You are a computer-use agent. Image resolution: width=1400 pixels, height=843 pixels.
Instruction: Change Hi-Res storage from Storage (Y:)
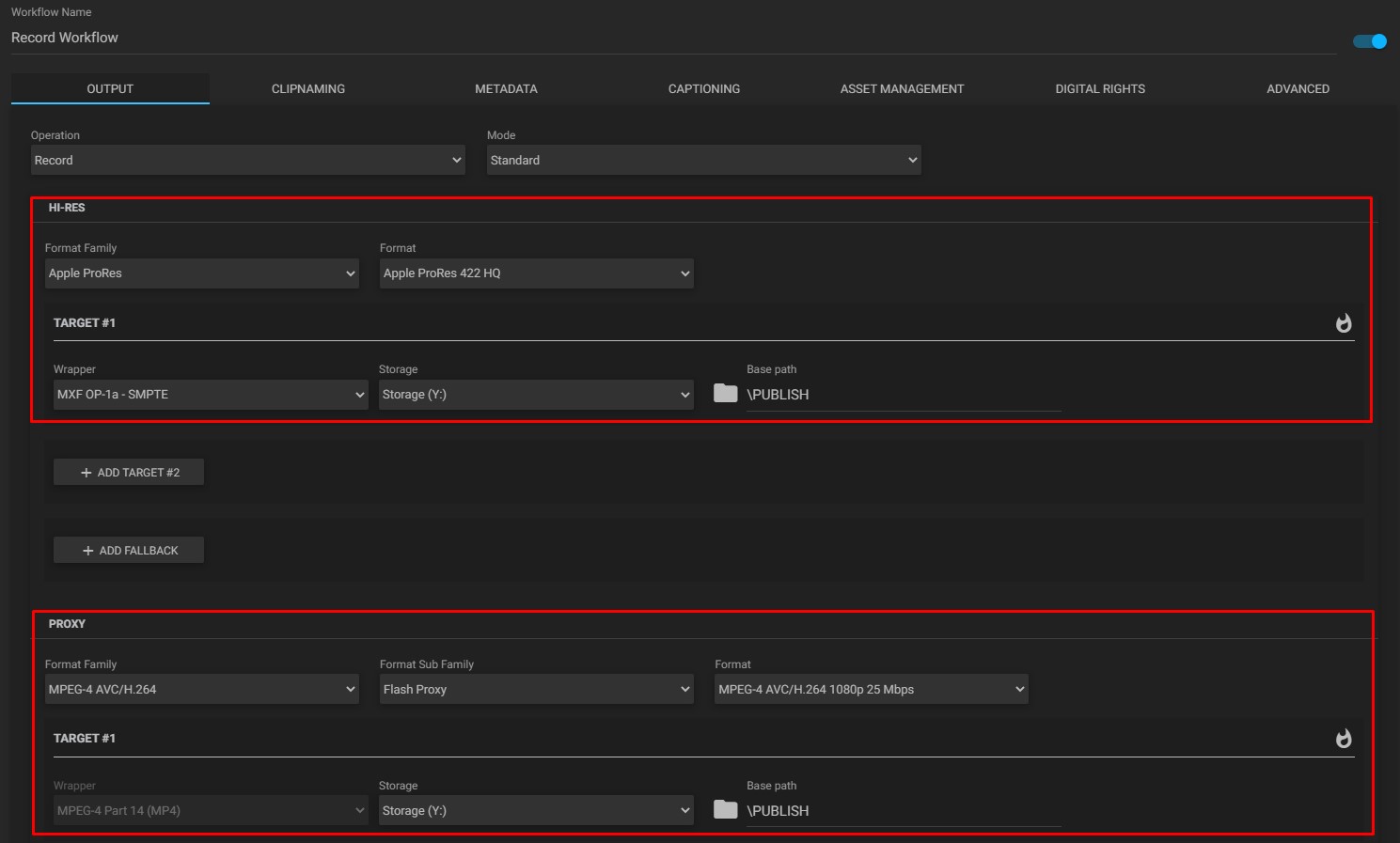535,394
